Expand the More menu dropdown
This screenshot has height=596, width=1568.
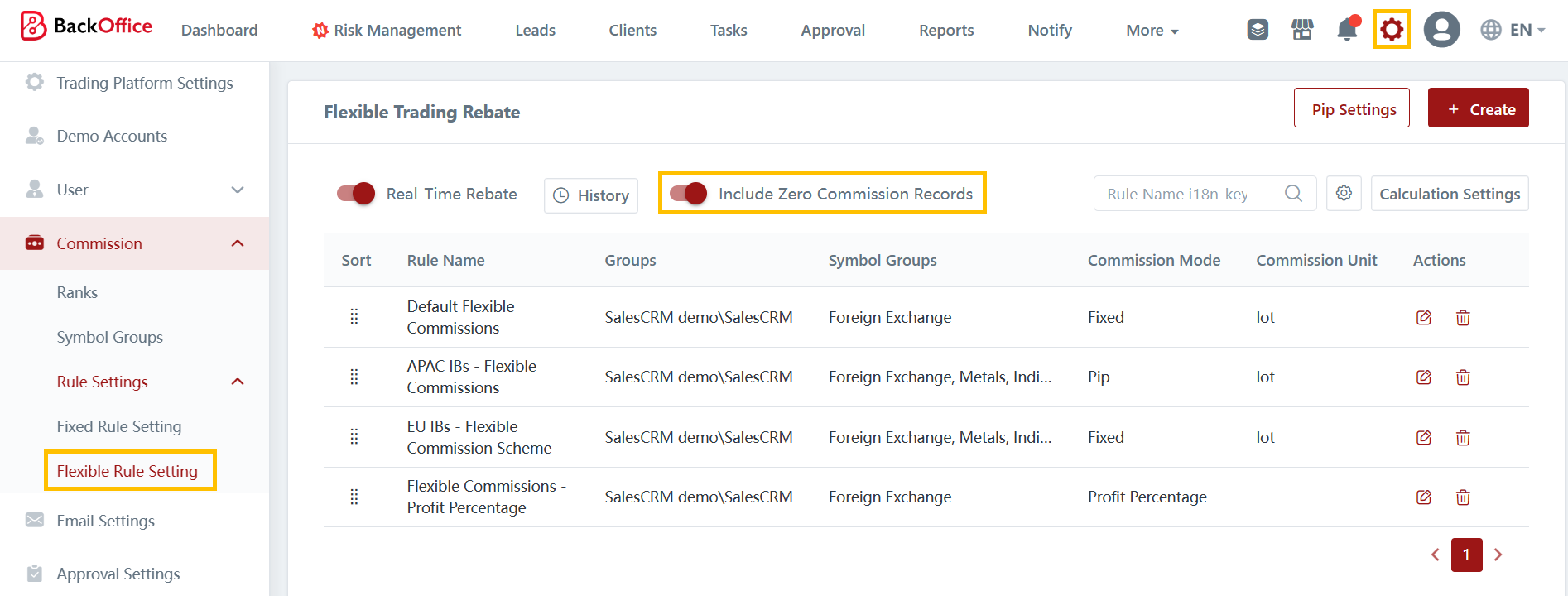[x=1152, y=31]
